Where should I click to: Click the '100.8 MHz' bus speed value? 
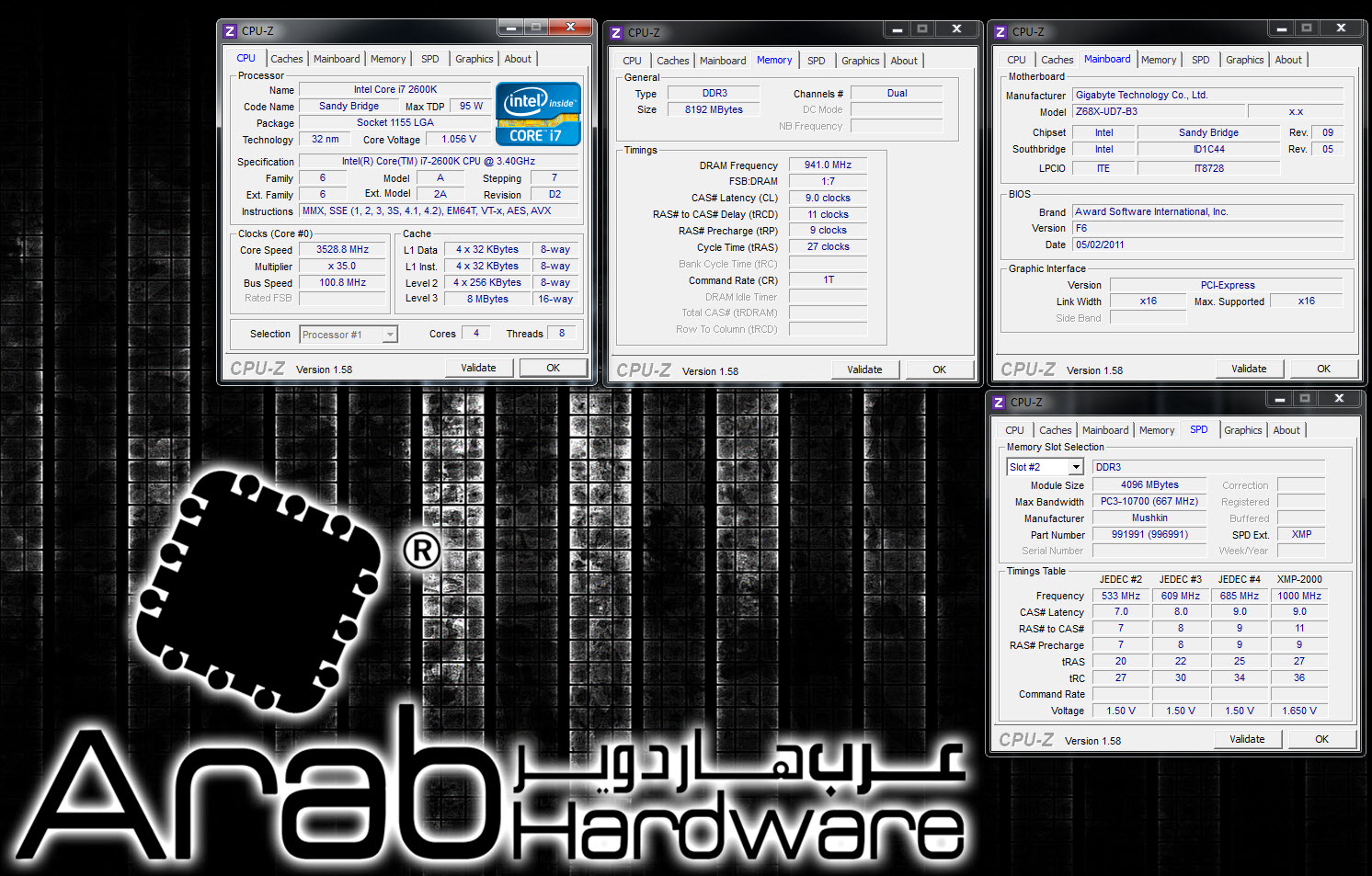tap(343, 283)
